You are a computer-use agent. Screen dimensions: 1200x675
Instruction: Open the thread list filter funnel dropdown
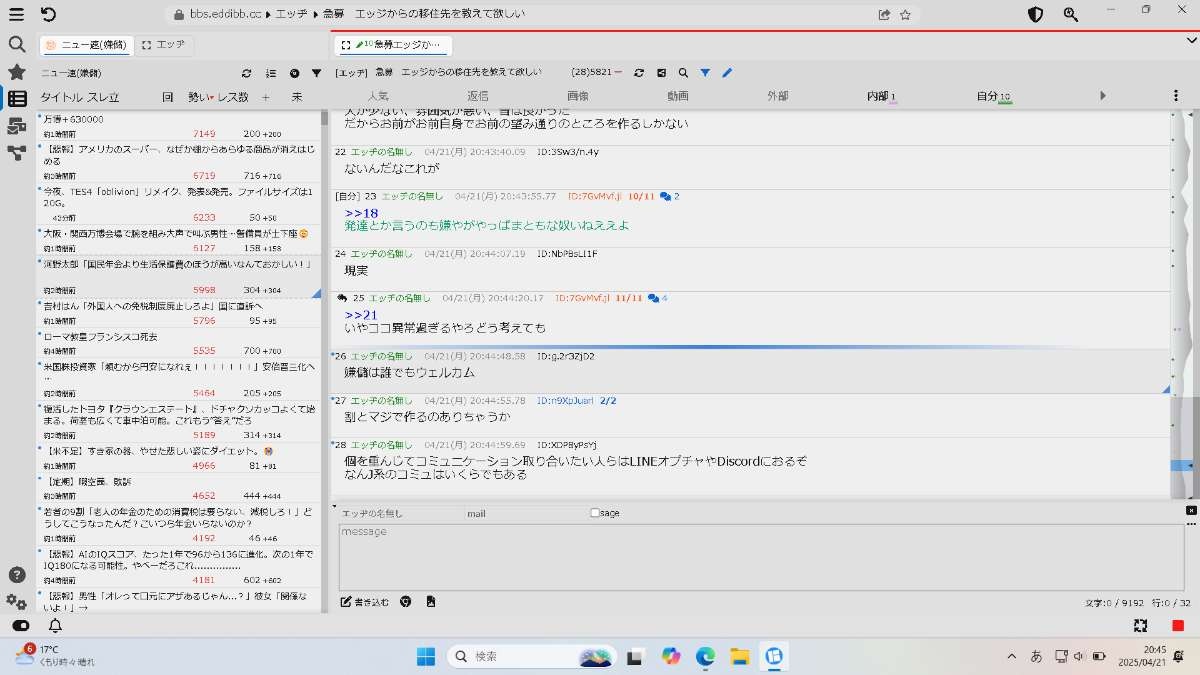[x=316, y=73]
